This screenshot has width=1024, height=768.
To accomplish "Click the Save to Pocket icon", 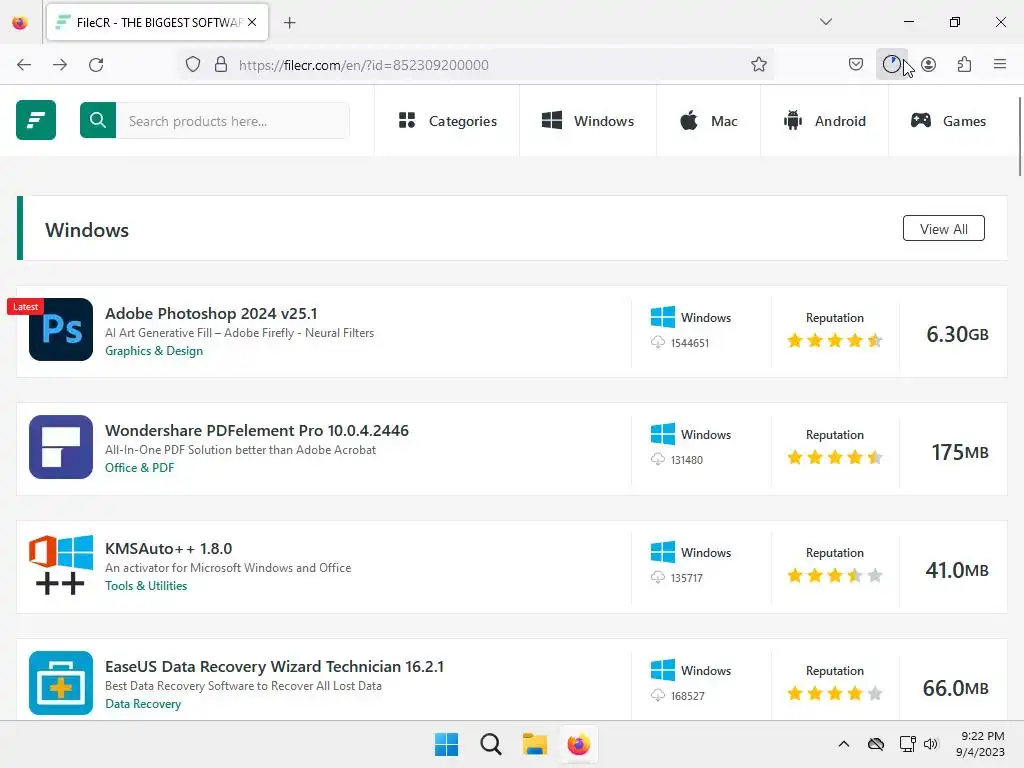I will click(x=856, y=65).
